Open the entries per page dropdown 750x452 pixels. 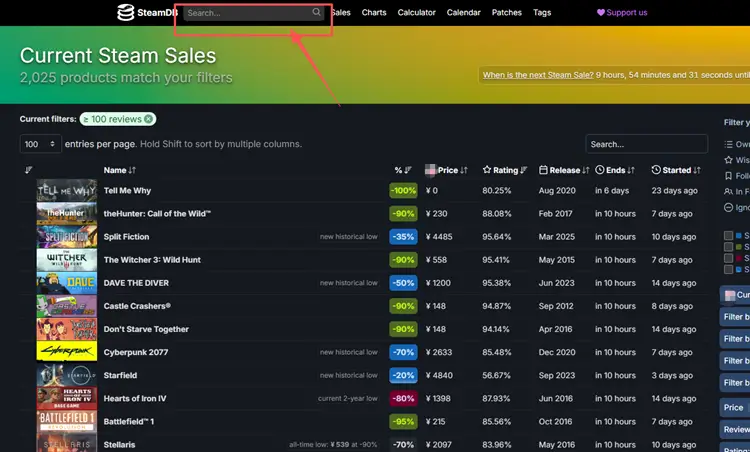tap(40, 144)
